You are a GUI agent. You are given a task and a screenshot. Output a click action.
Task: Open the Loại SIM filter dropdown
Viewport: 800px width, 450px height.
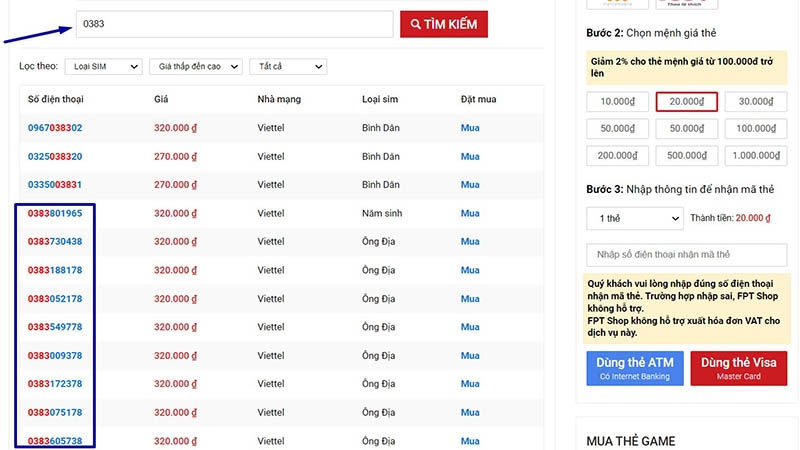[104, 66]
